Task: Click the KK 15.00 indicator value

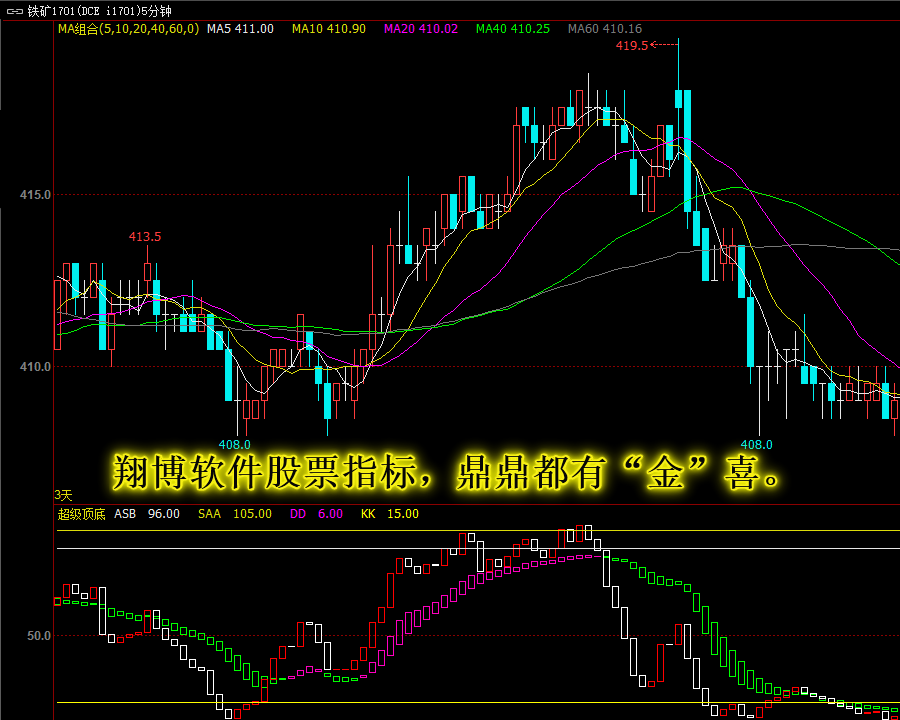Action: [390, 514]
